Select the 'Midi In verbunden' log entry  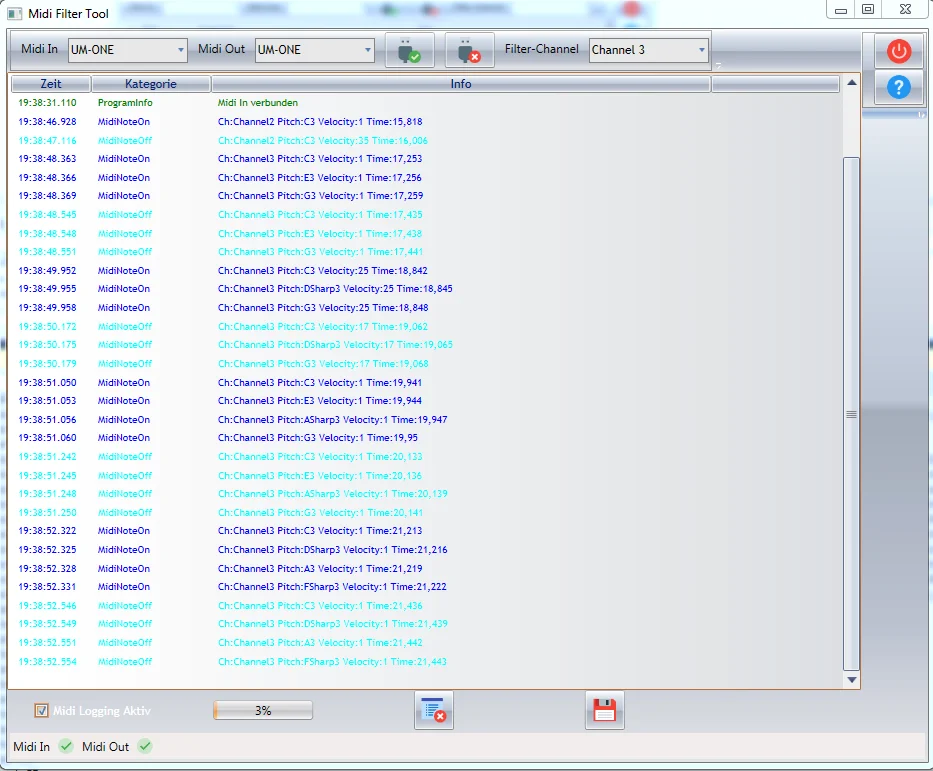[425, 103]
